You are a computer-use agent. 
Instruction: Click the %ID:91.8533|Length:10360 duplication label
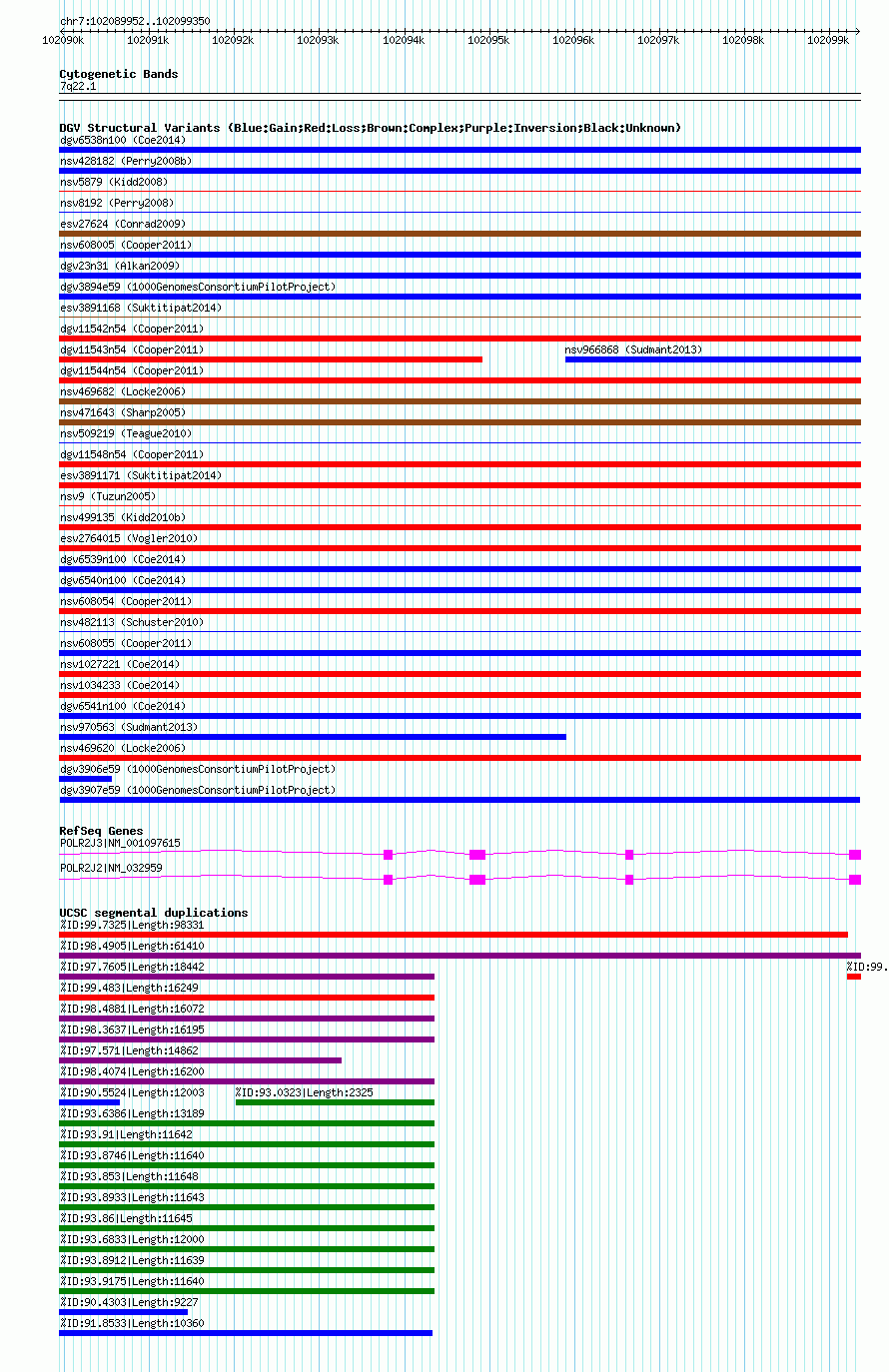click(132, 1323)
